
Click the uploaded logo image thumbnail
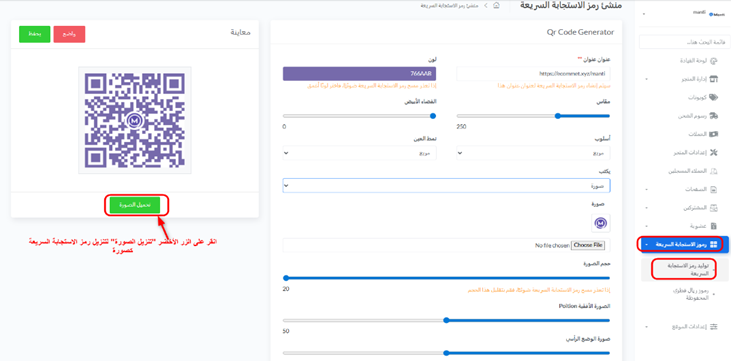point(601,223)
